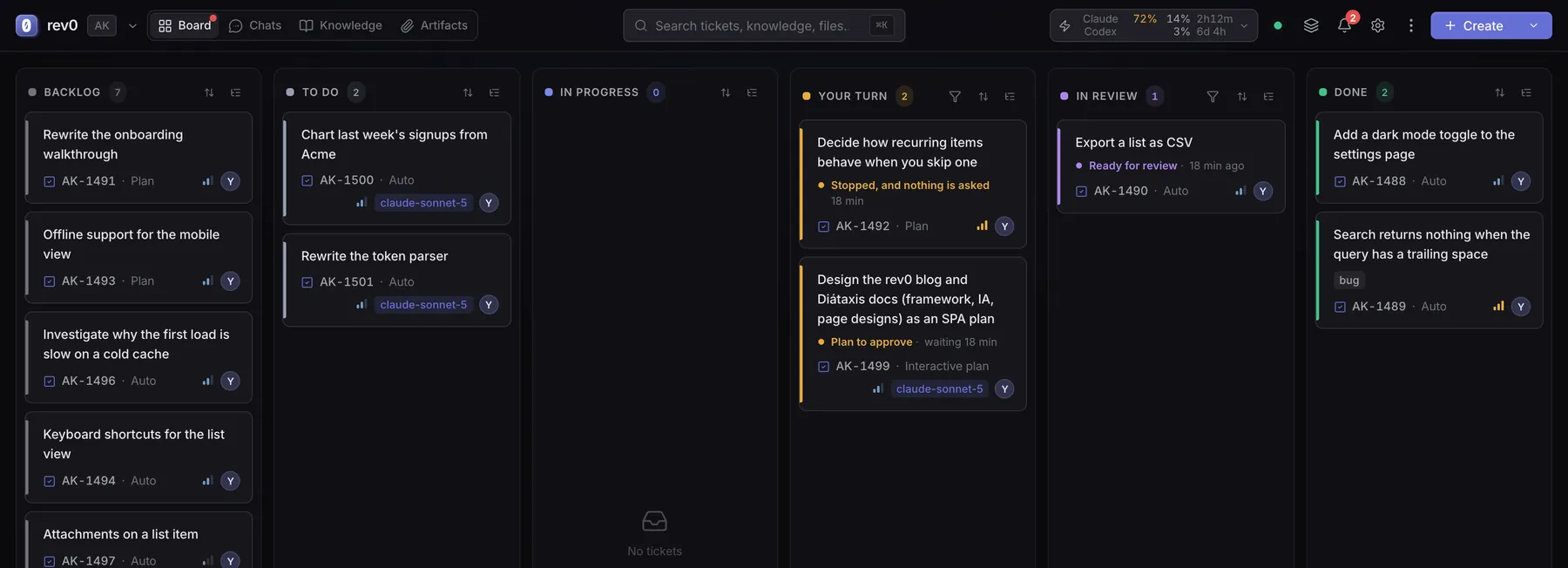This screenshot has width=1568, height=568.
Task: Click the priority bars icon on AK-1489
Action: coord(1498,306)
